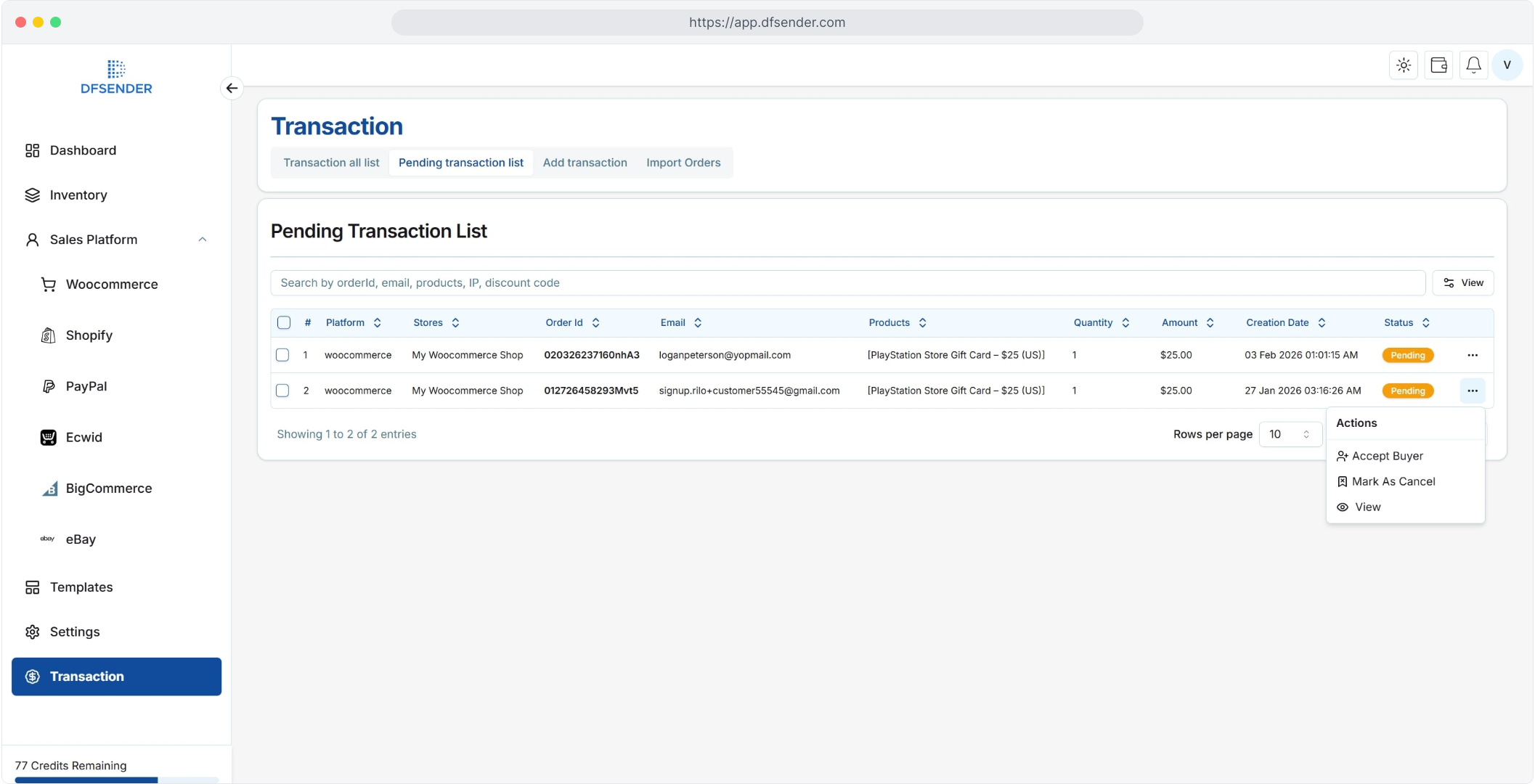Click the View columns button
Screen dimensions: 1535x784
(1462, 283)
